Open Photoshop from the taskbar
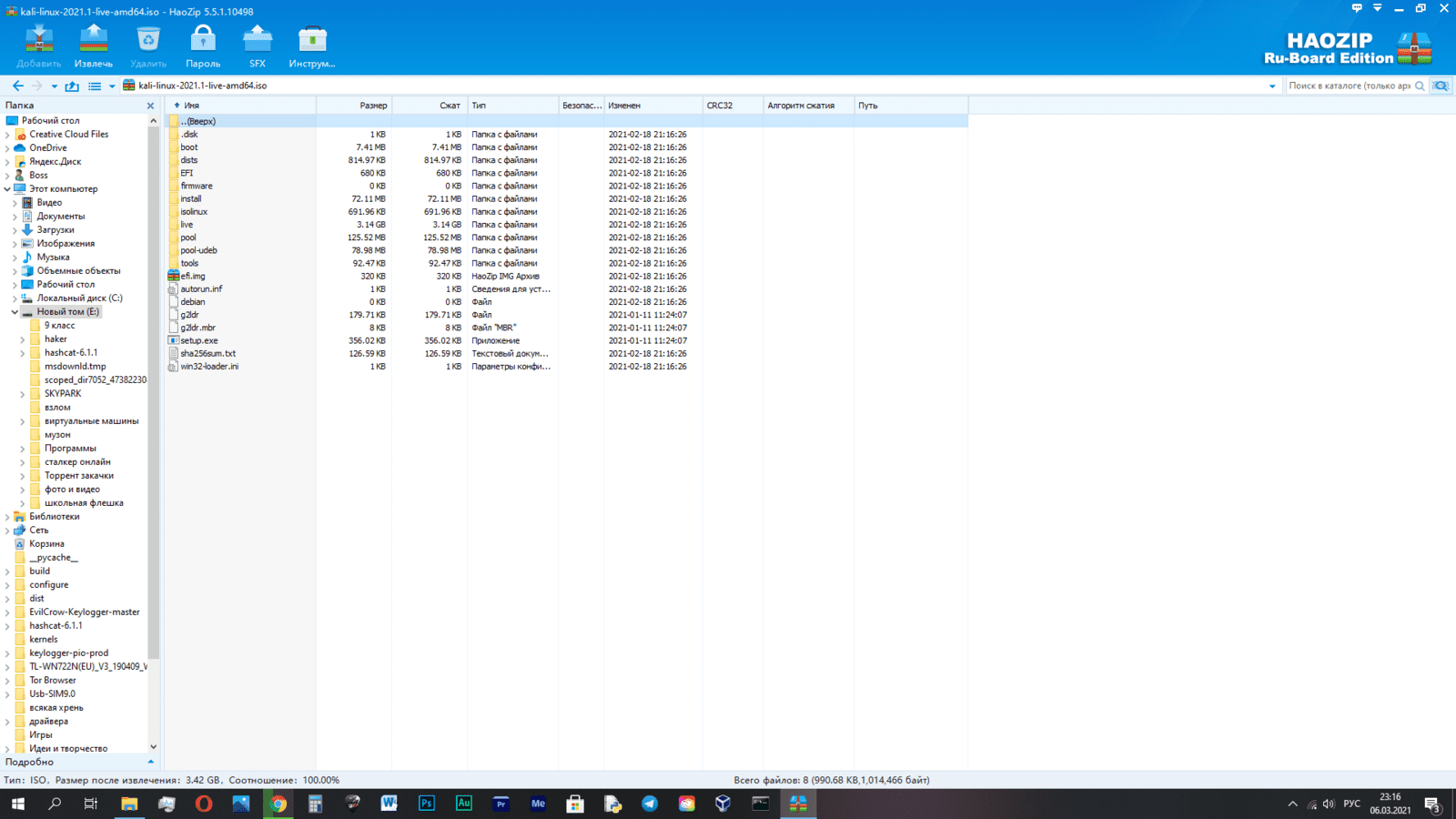Image resolution: width=1456 pixels, height=819 pixels. (426, 804)
